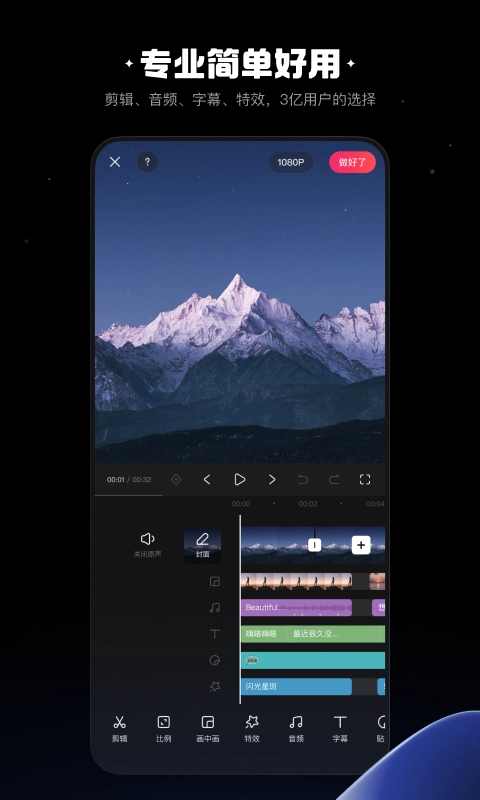Select the Beautiful audio clip on timeline
The width and height of the screenshot is (480, 800).
pos(296,608)
